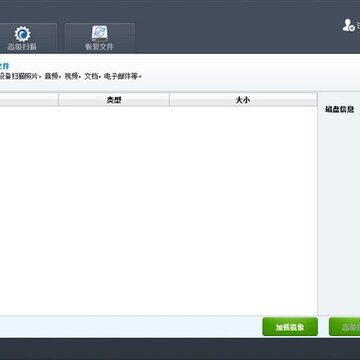The height and width of the screenshot is (360, 360).
Task: Click the dark status bar at bottom
Action: (180, 349)
